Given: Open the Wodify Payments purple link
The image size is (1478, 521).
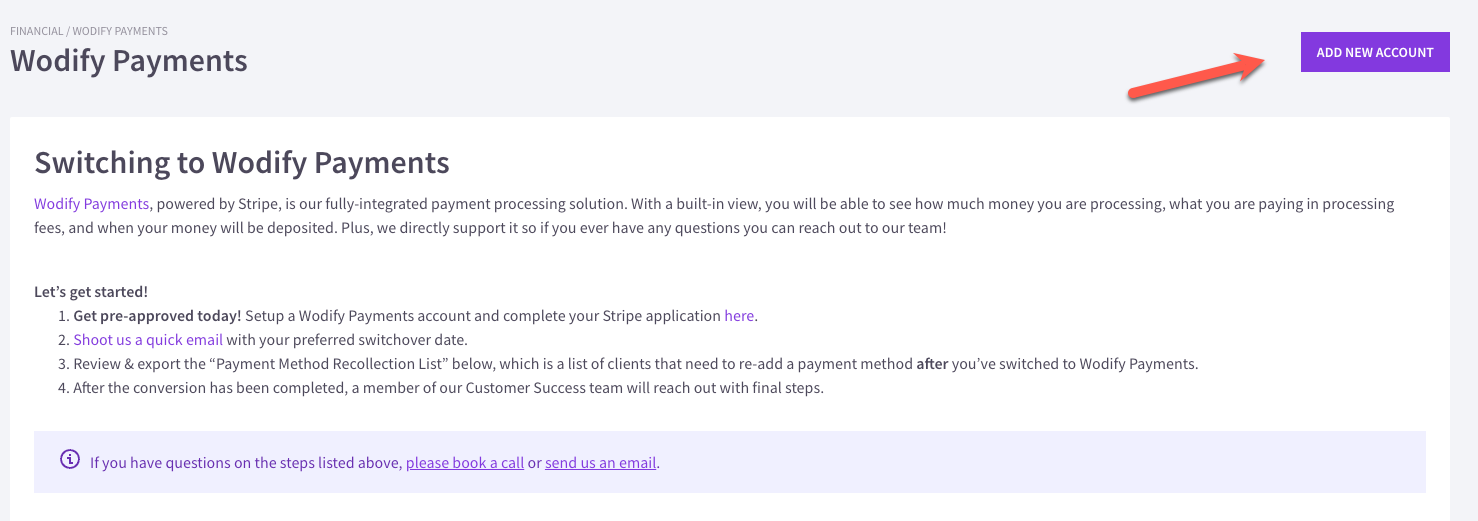Looking at the screenshot, I should coord(92,204).
